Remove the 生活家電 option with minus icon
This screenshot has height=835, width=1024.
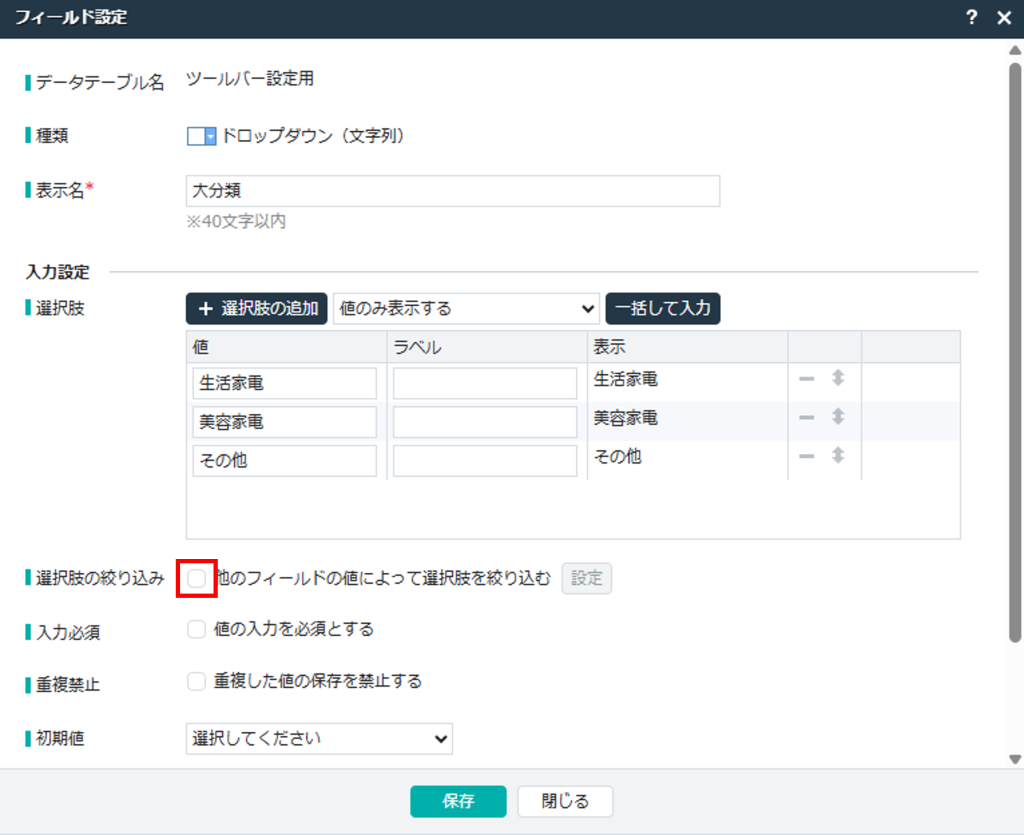point(806,379)
